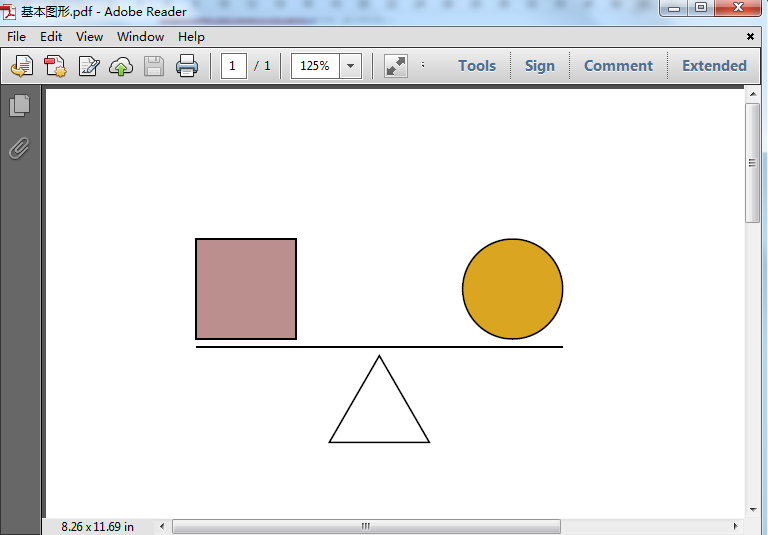Click the Create PDF online icon
The width and height of the screenshot is (768, 535).
(55, 66)
